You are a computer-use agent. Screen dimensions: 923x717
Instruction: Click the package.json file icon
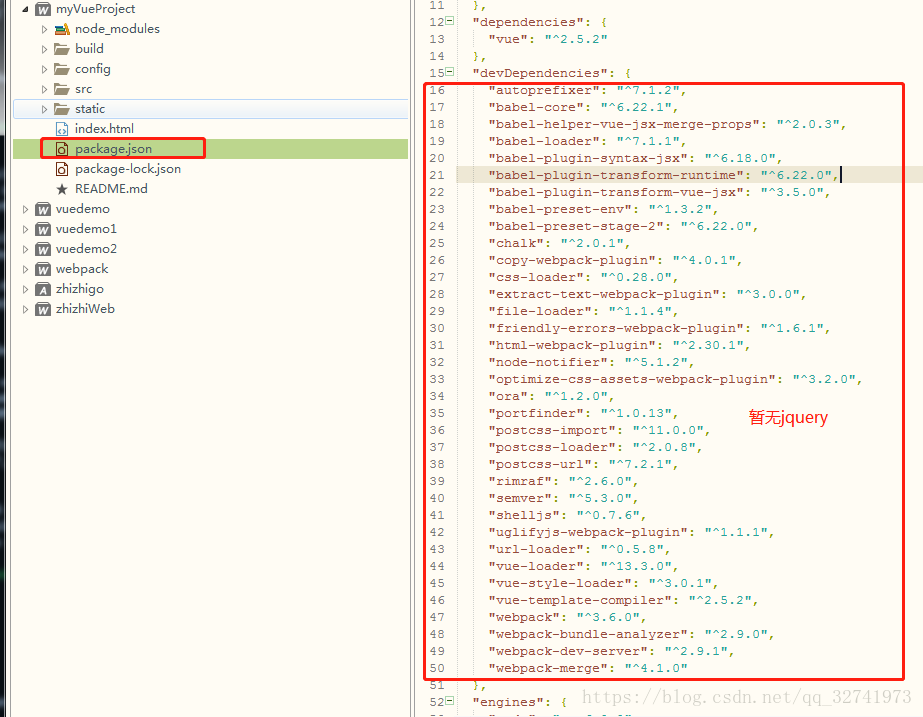[62, 149]
